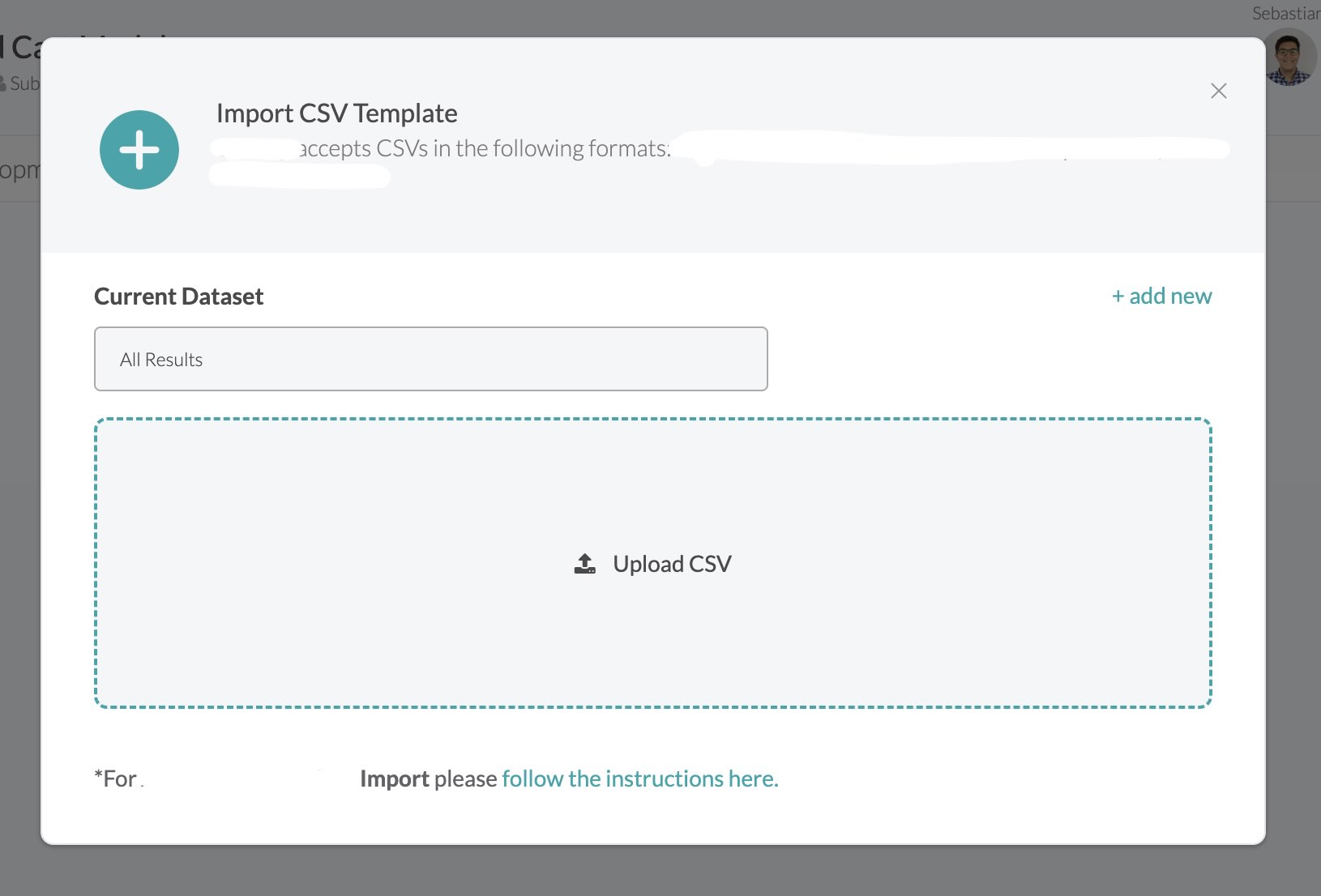
Task: Click the person icon near Sub in background
Action: coord(6,83)
